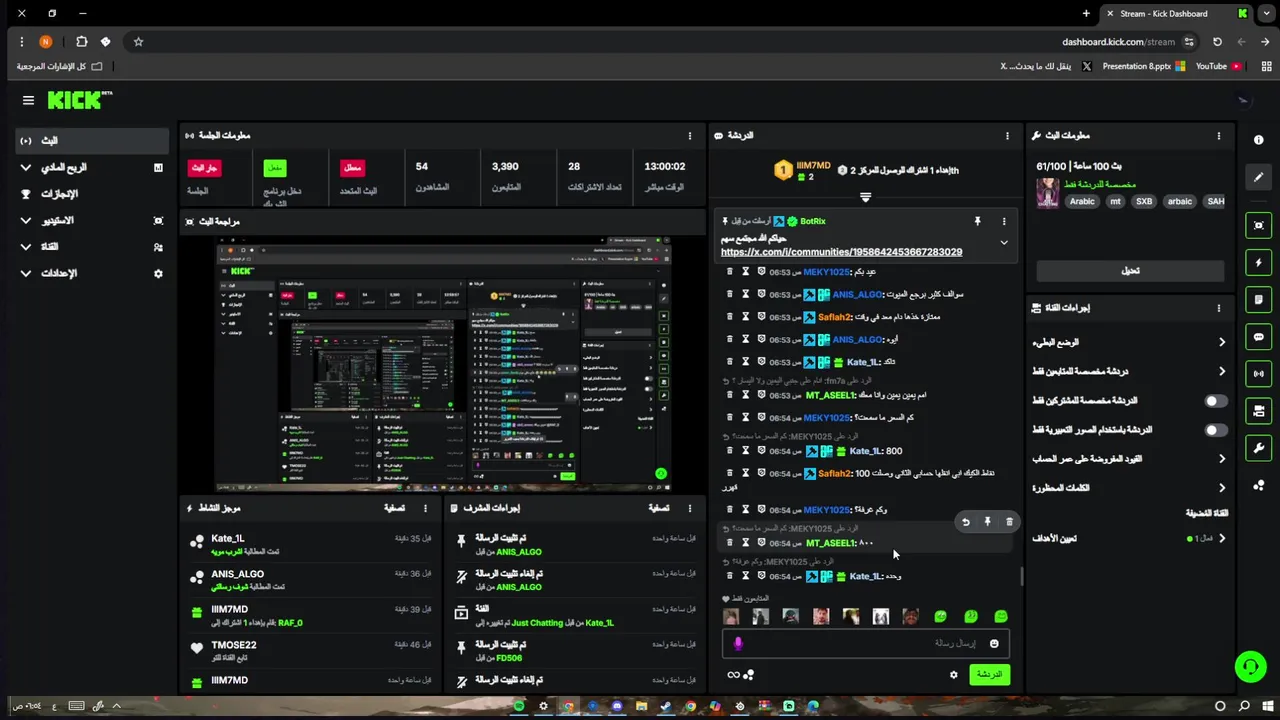1280x720 pixels.
Task: Click the SXB tag chip
Action: (x=1144, y=201)
